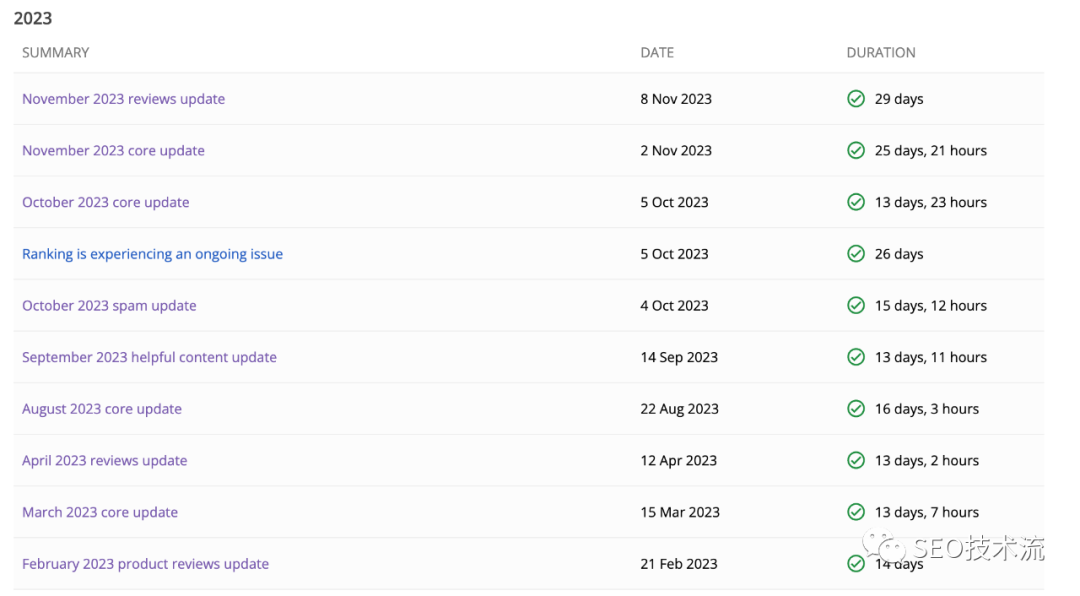
Task: Click green check icon beside 13 days, 11 hours
Action: (856, 357)
